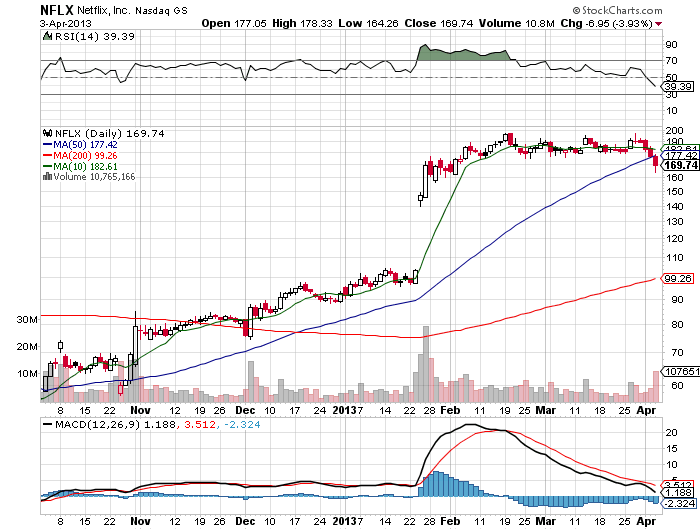Click the date '3-Apr-2013'

(65, 24)
